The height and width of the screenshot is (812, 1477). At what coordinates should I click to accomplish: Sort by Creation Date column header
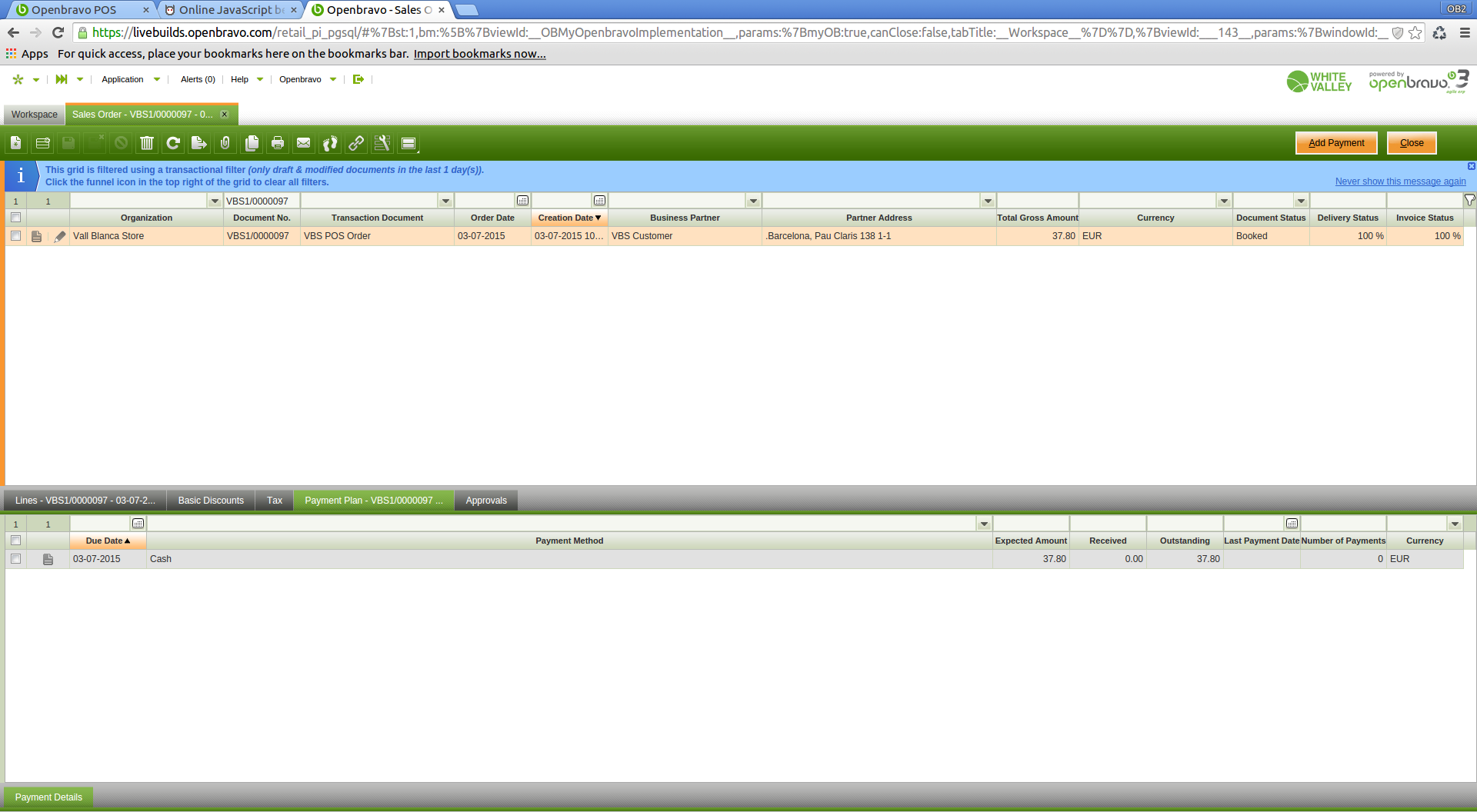pos(569,218)
